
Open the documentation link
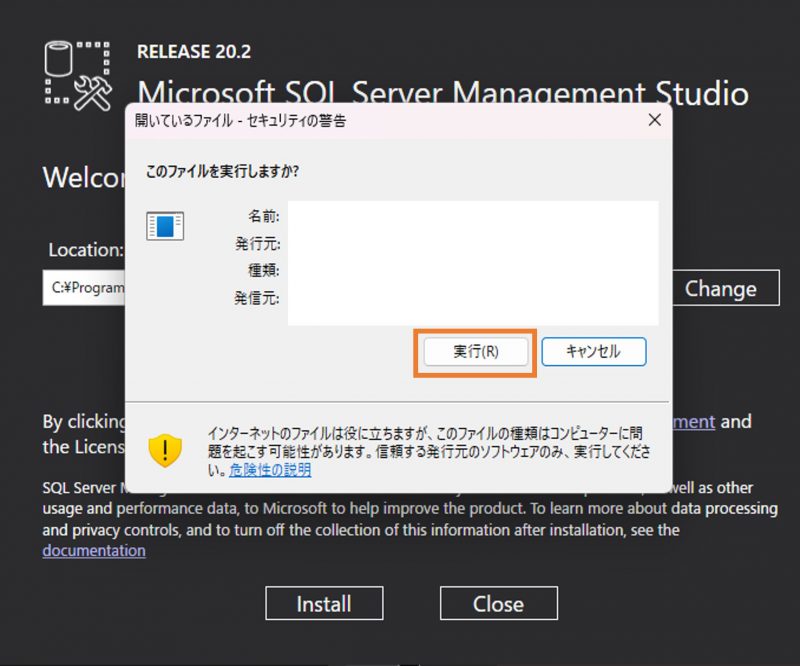(x=94, y=551)
